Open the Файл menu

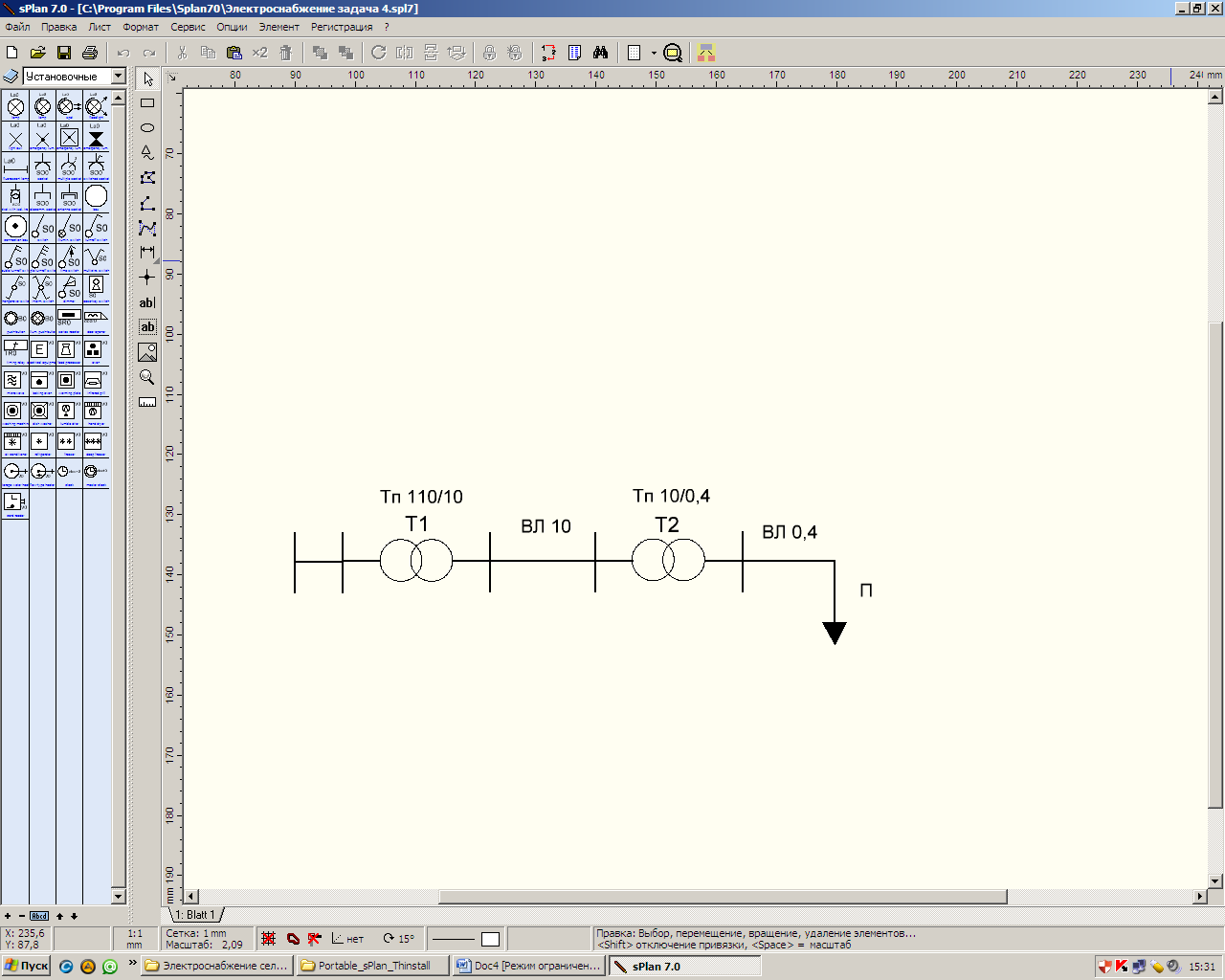pyautogui.click(x=17, y=27)
